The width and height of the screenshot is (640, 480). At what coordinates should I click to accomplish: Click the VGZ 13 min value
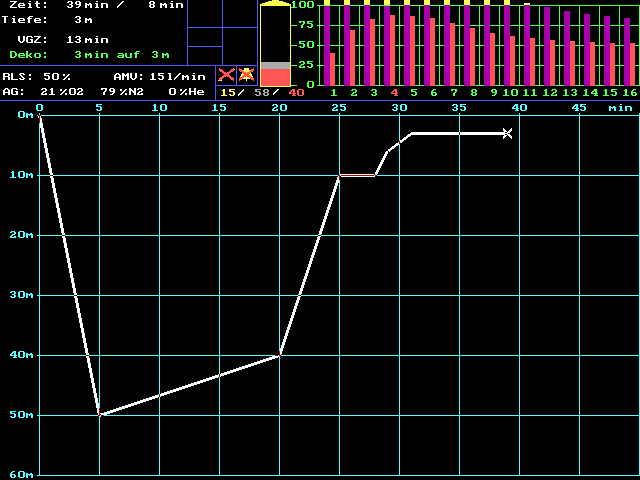pos(88,39)
